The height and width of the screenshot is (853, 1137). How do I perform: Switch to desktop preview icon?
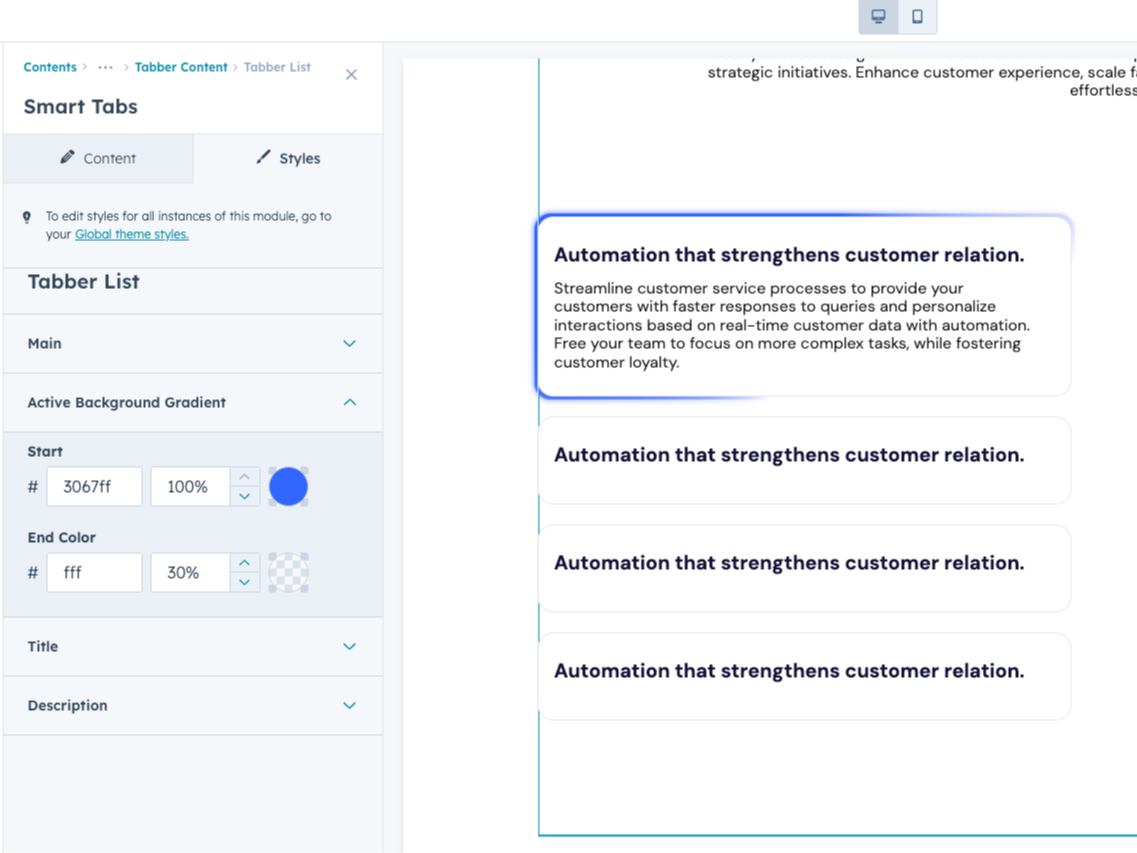(878, 17)
